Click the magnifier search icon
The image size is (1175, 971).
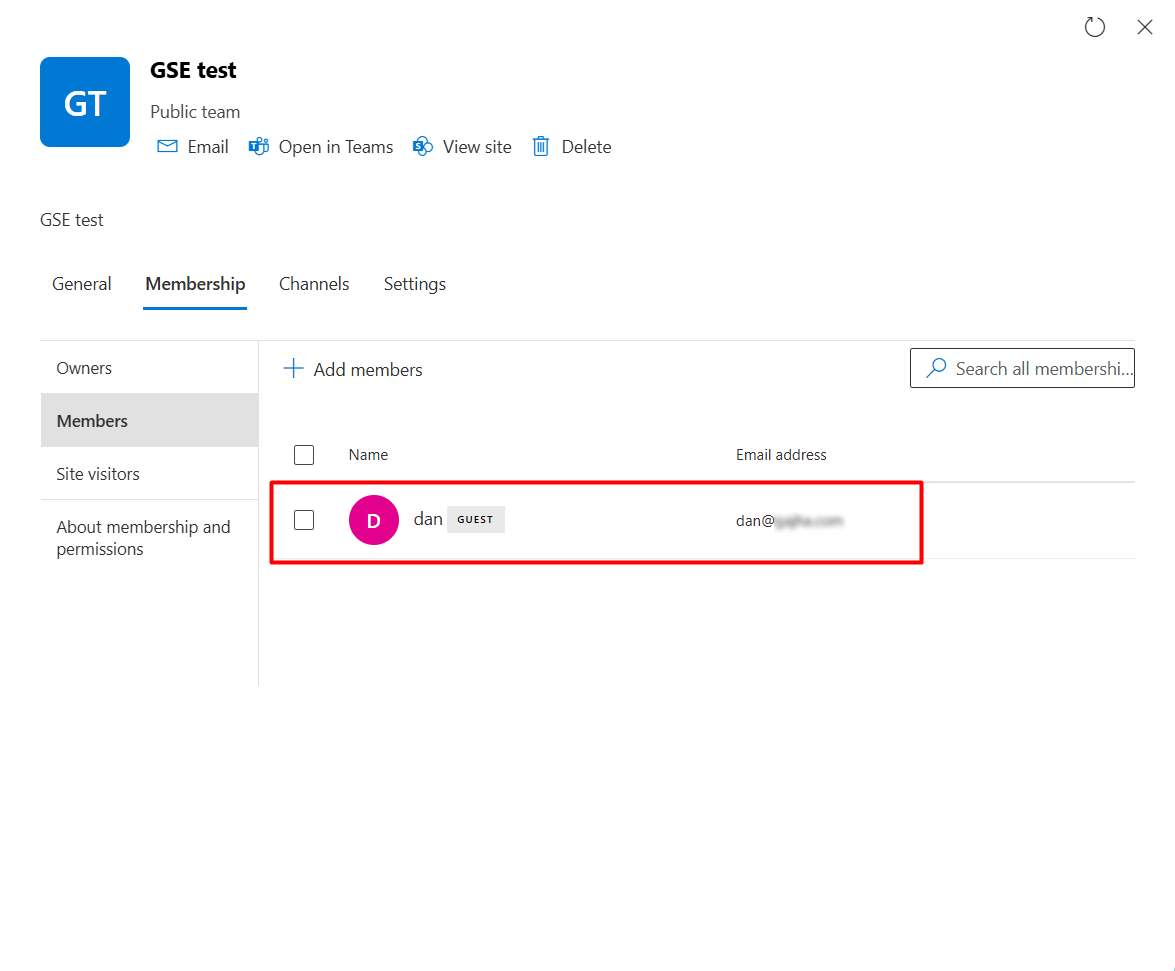(936, 369)
